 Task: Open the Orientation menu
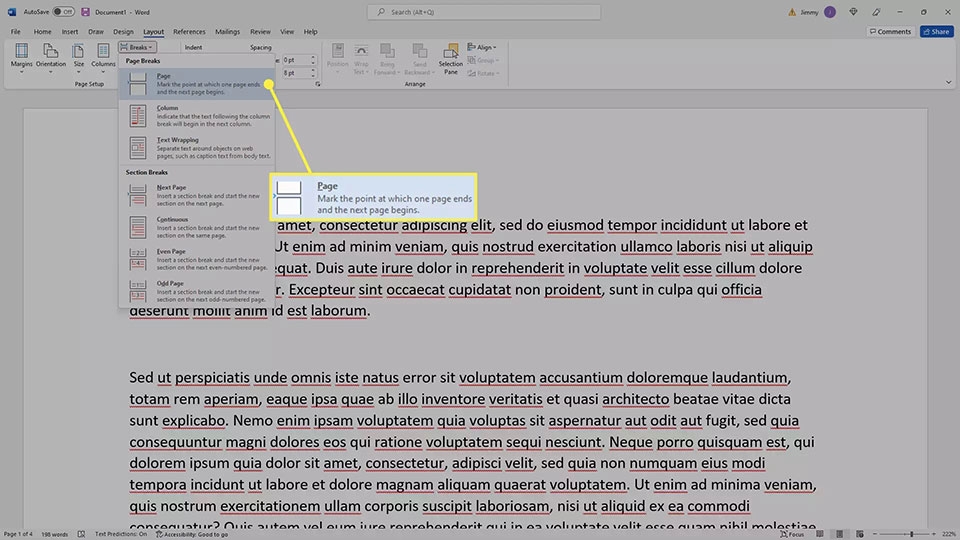(x=51, y=58)
